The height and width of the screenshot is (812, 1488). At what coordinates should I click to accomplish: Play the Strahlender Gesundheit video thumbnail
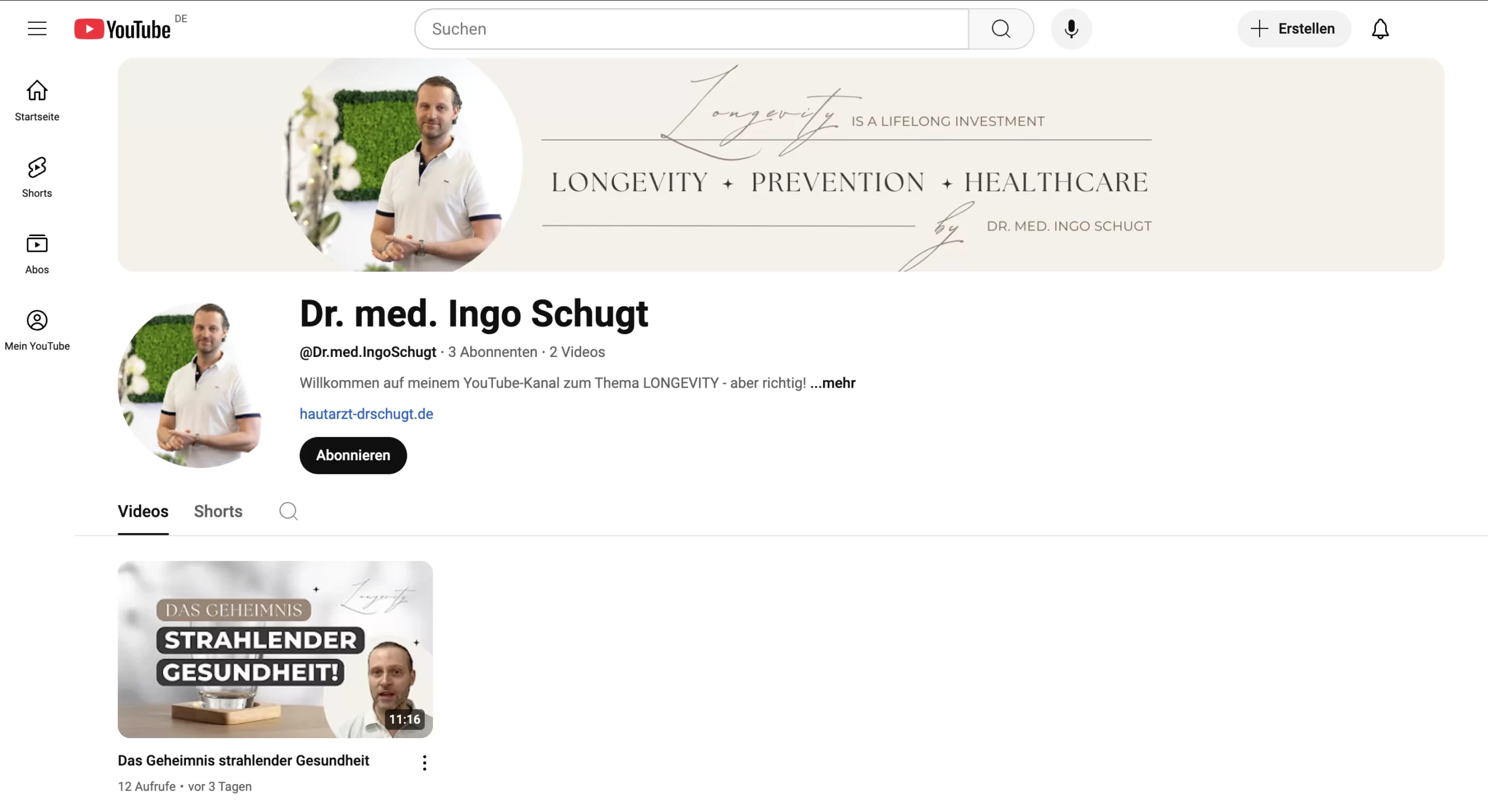[x=276, y=649]
